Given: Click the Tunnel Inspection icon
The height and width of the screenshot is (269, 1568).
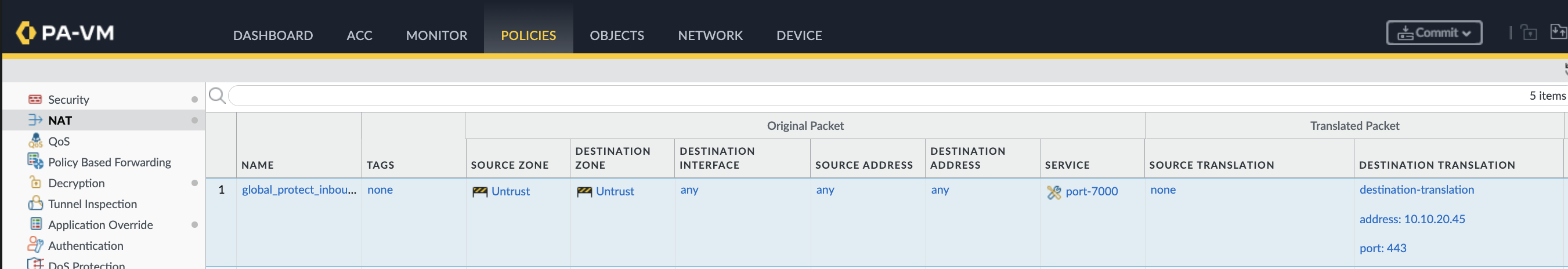Looking at the screenshot, I should (x=35, y=203).
